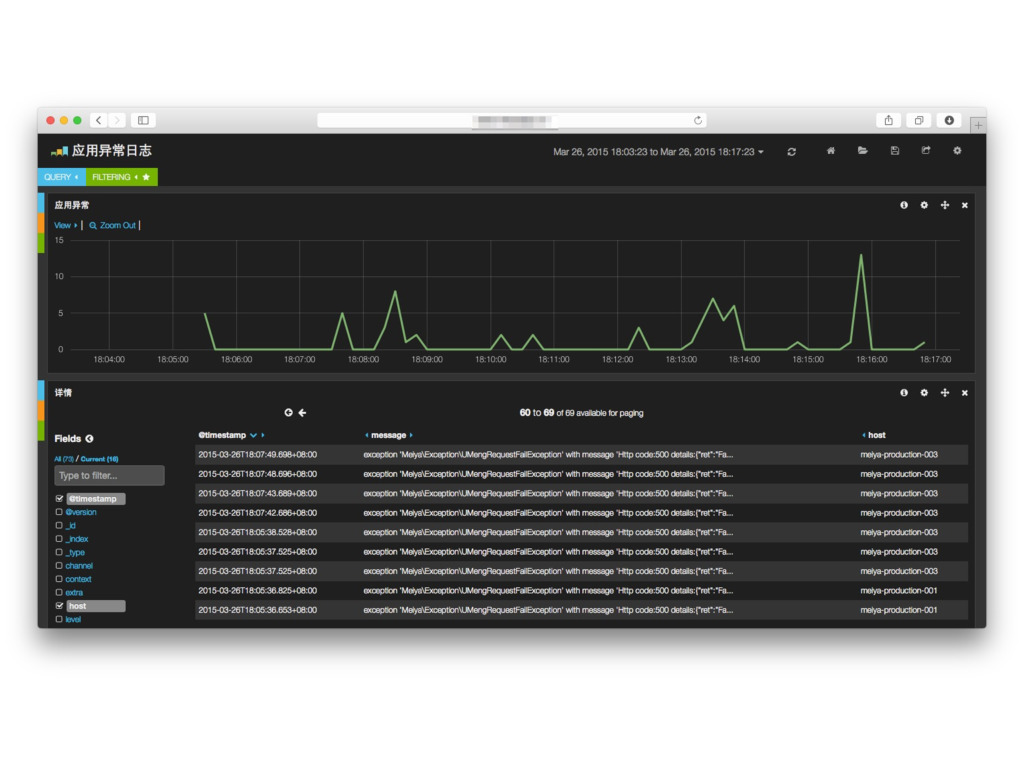Grab the move handle of 详情 panel
1024x768 pixels.
944,392
